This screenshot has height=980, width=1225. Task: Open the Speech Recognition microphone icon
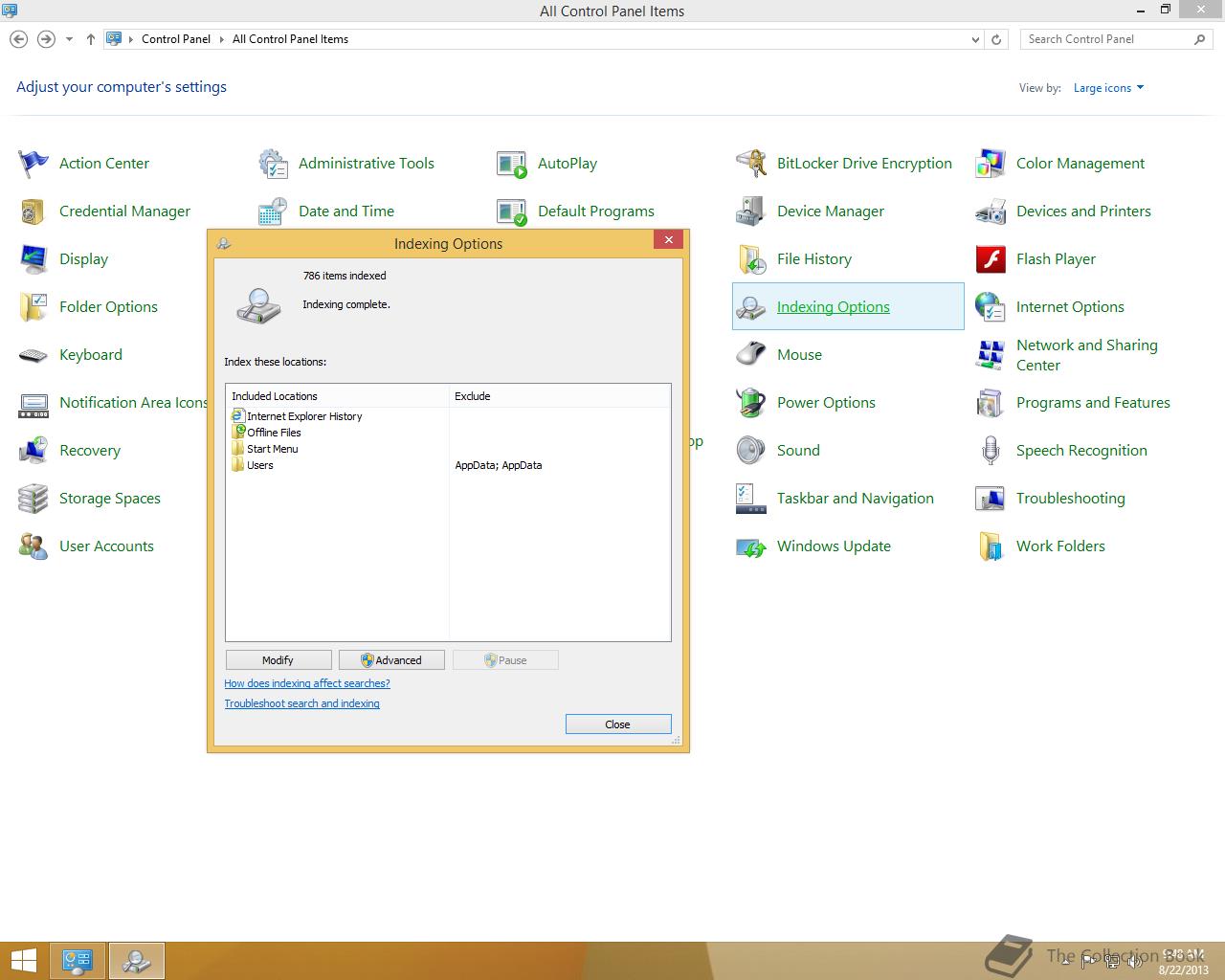991,451
